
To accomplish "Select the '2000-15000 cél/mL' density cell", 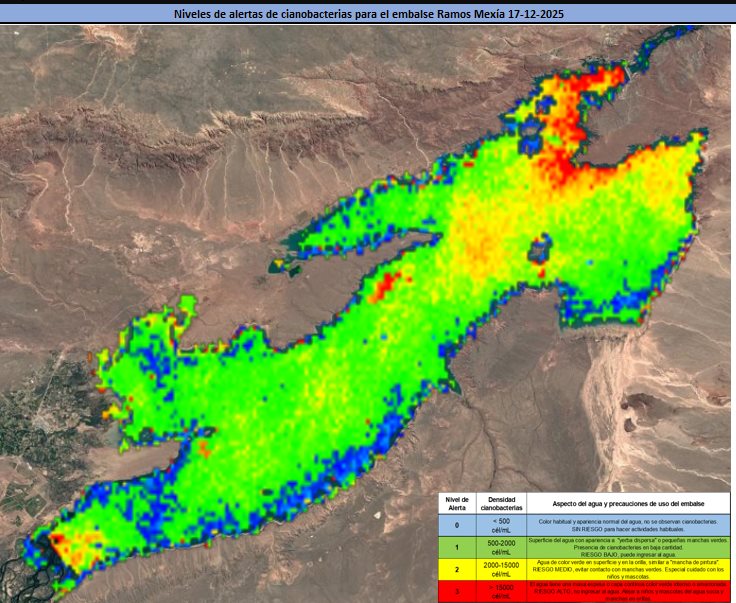I will tap(500, 570).
